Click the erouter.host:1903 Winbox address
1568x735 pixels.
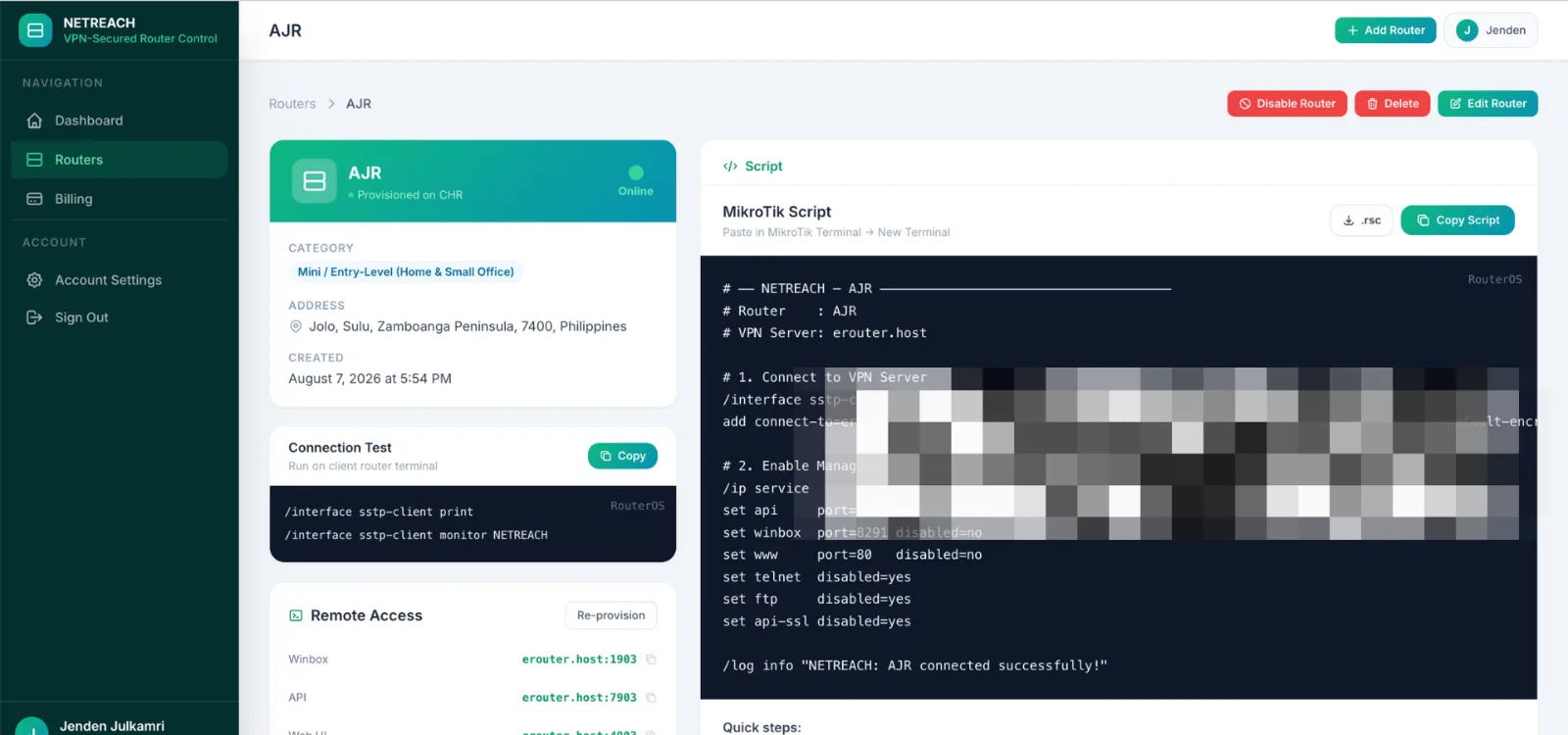coord(579,660)
